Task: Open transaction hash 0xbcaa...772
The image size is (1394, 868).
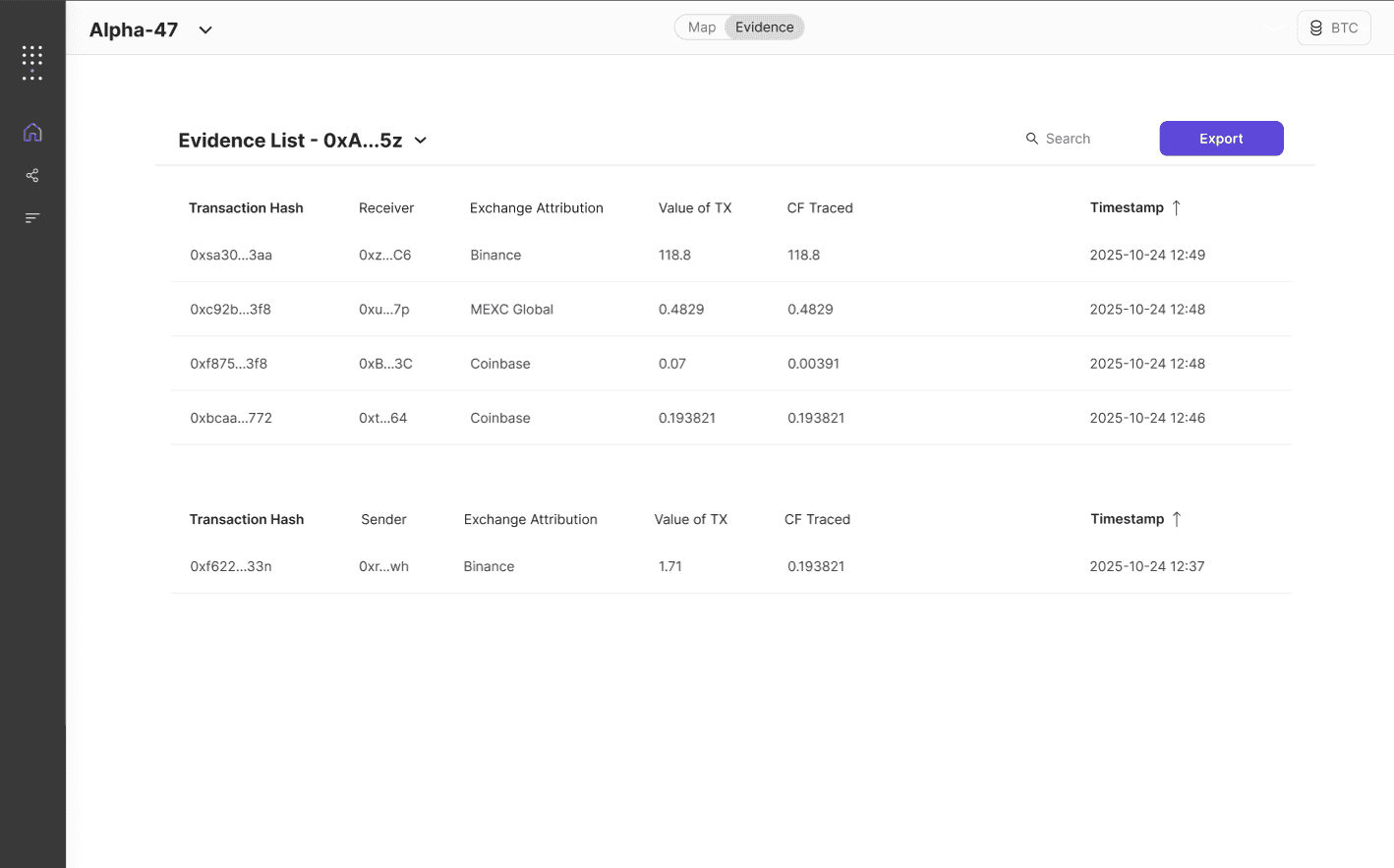Action: (231, 418)
